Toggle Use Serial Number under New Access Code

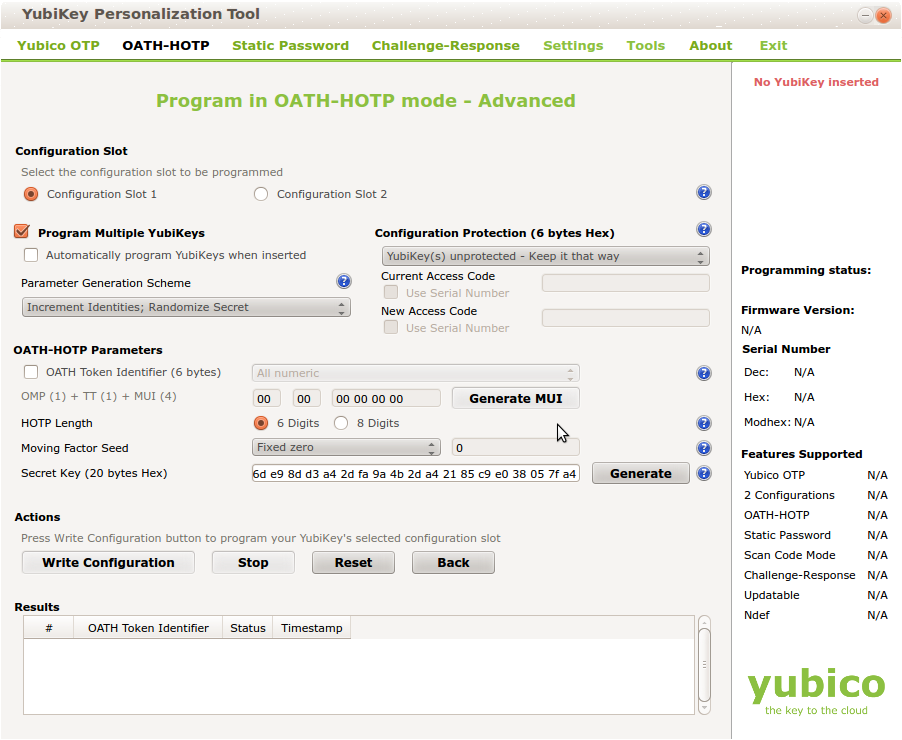[391, 327]
